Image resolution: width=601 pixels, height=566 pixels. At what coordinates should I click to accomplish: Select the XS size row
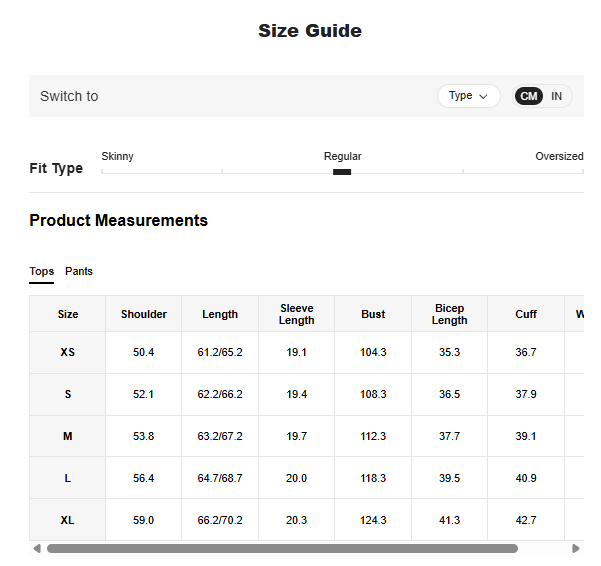(68, 353)
